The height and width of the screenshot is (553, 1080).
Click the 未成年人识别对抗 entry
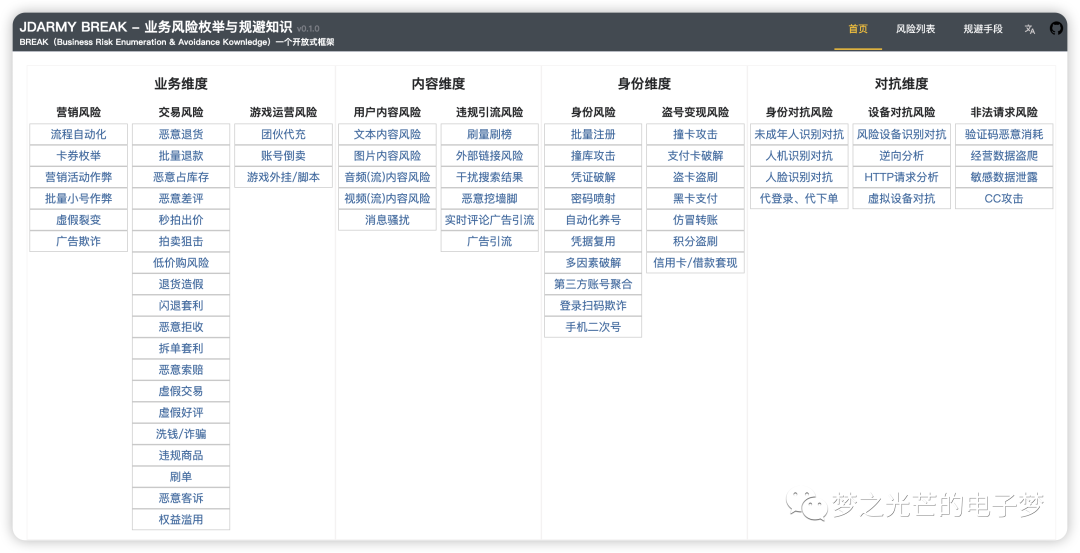(799, 134)
